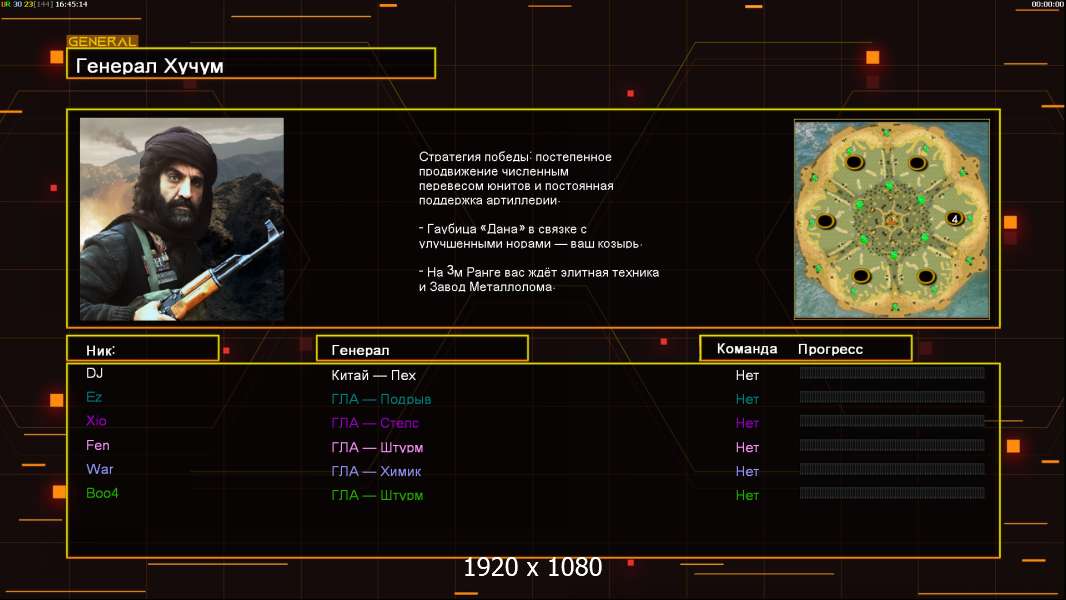Click the 'Команда' column header
Image resolution: width=1066 pixels, height=600 pixels.
[746, 349]
